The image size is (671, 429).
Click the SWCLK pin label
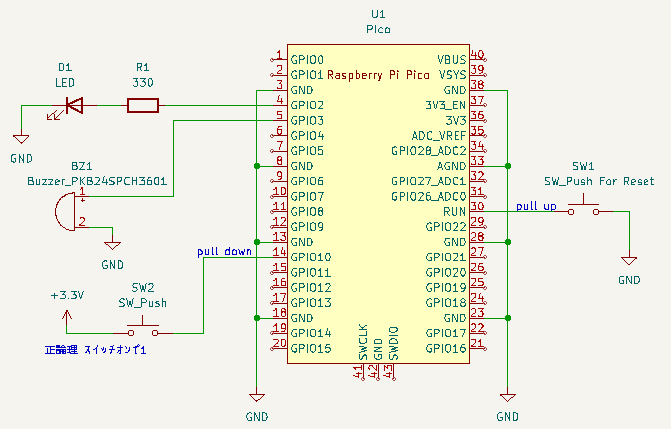(363, 343)
